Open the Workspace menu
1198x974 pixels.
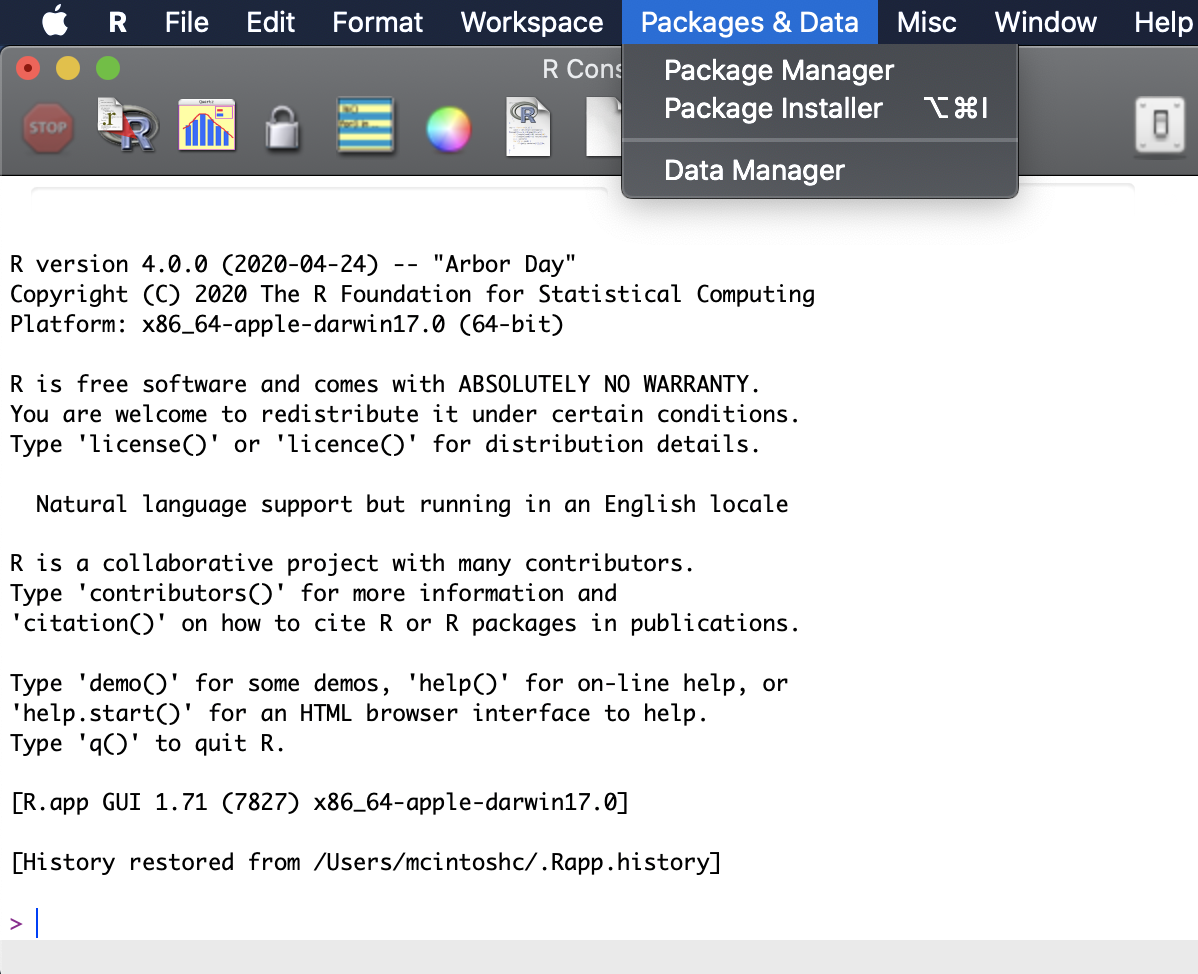pos(532,22)
